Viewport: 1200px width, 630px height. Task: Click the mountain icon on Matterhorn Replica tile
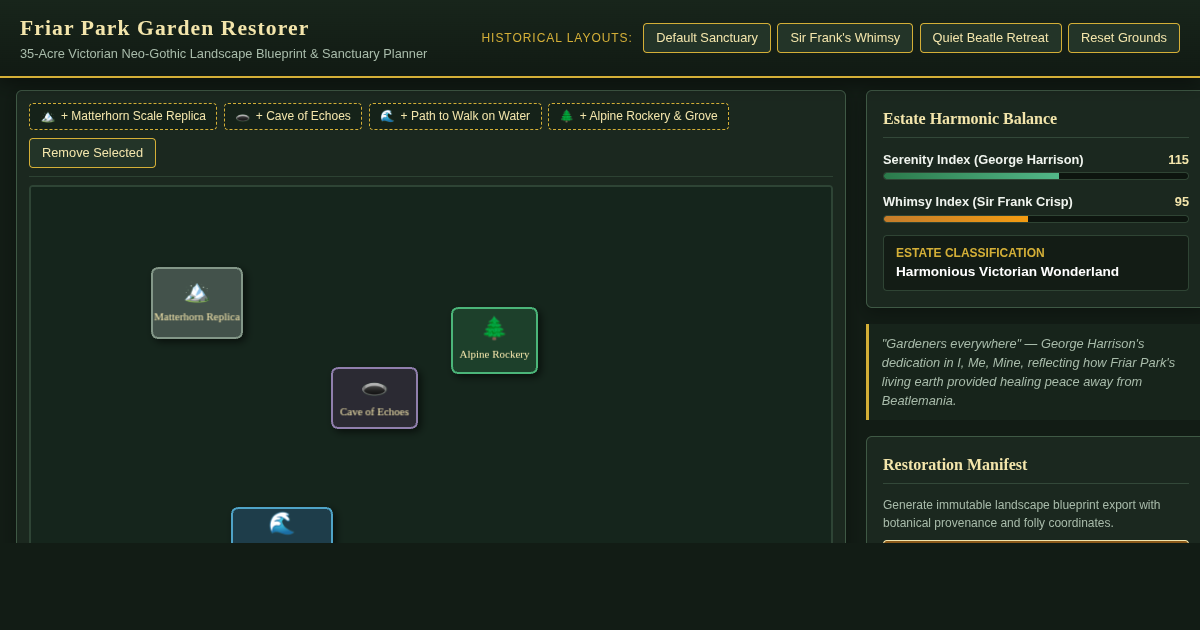(x=197, y=292)
